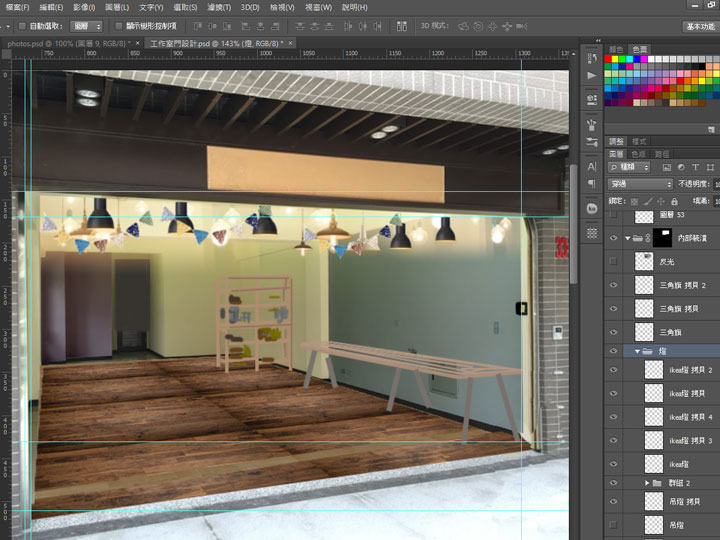Image resolution: width=720 pixels, height=540 pixels.
Task: Hide the 三角旗 拷貝 2 layer
Action: pos(614,285)
